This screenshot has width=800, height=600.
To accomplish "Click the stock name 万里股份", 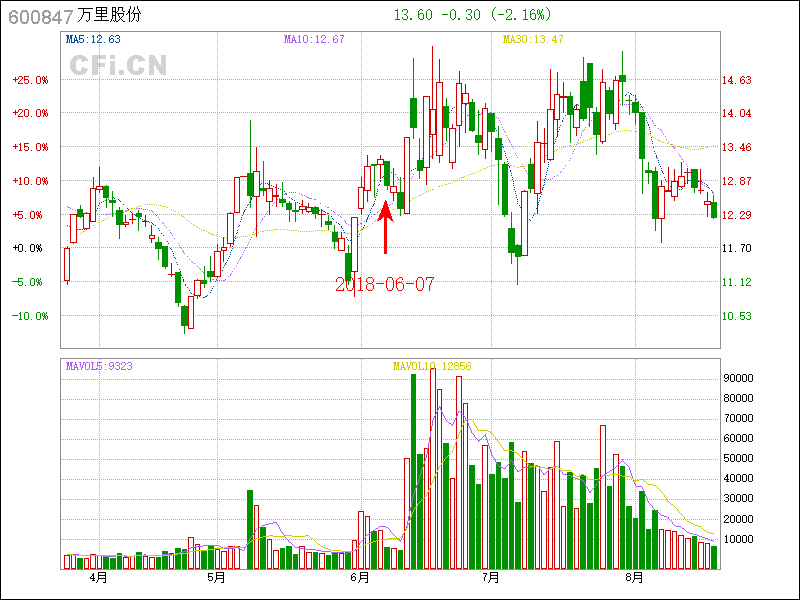I will coord(109,16).
